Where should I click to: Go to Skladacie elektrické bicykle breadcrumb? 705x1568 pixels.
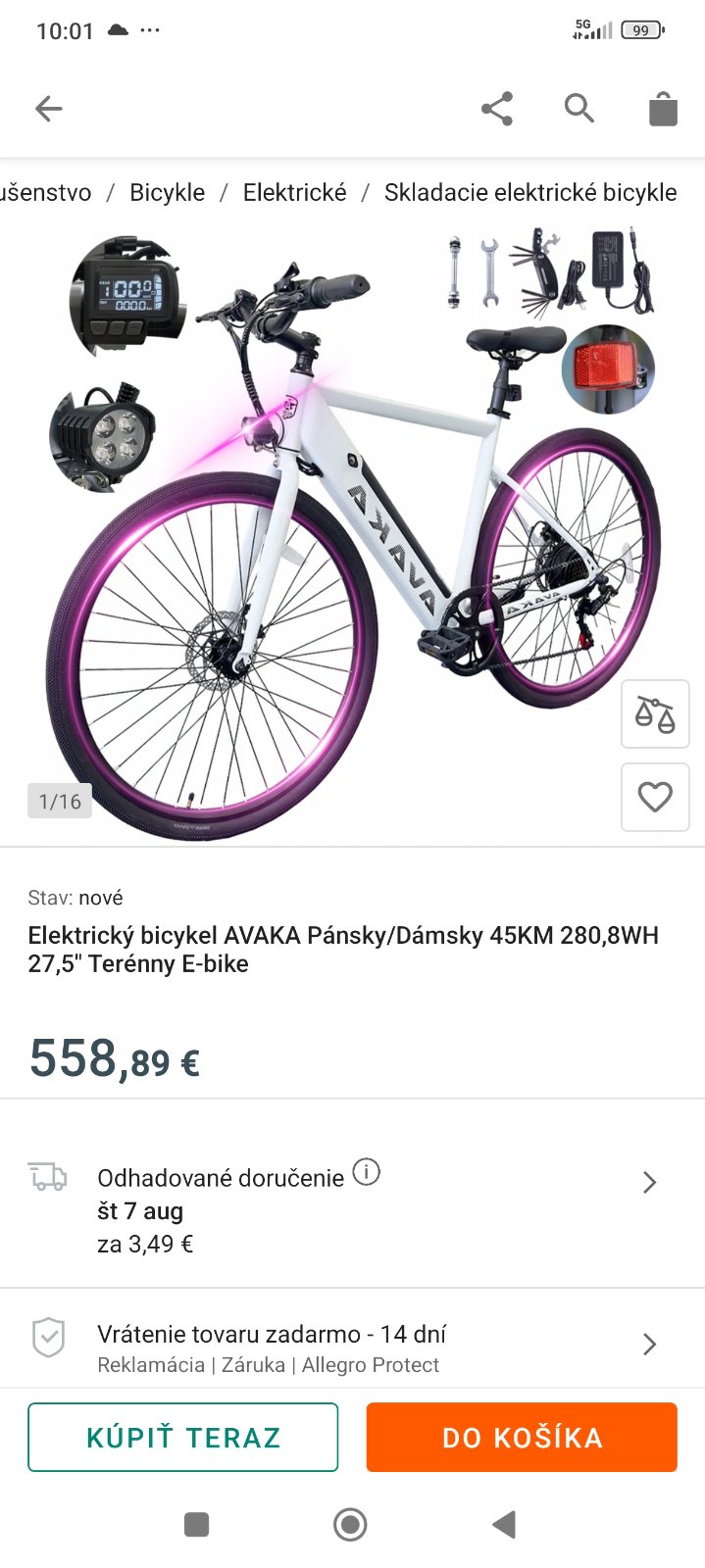click(530, 192)
